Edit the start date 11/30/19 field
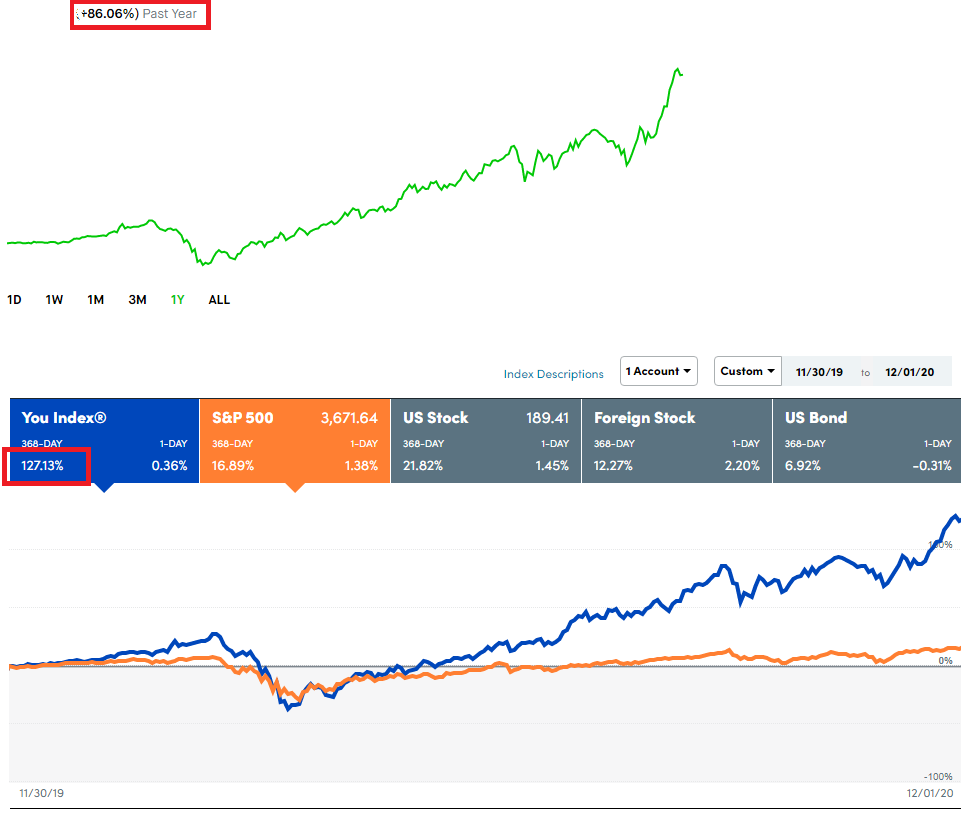 (819, 372)
